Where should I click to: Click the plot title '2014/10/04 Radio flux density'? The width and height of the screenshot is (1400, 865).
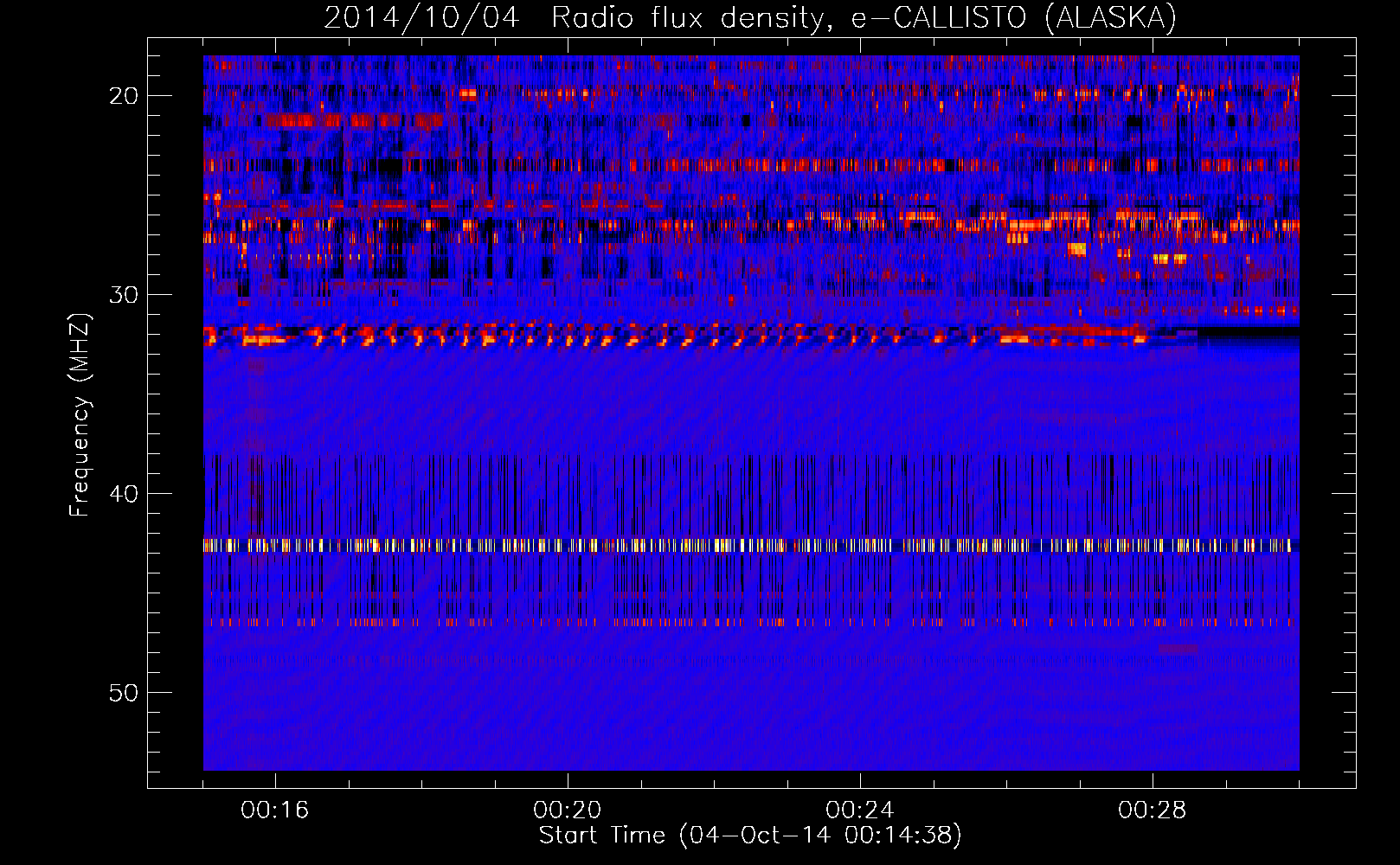pos(750,17)
